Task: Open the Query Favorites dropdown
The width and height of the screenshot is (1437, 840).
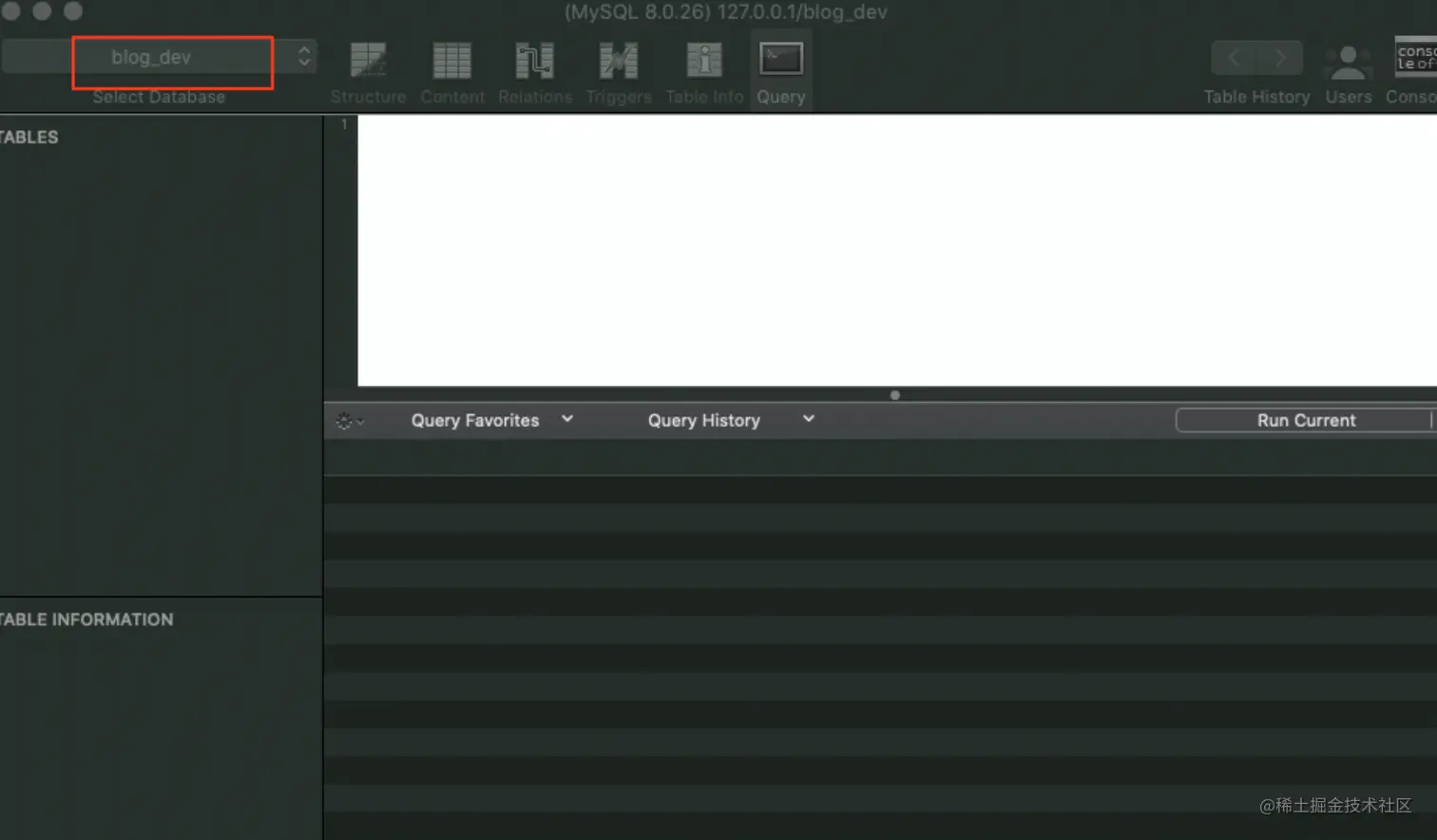Action: pos(491,420)
